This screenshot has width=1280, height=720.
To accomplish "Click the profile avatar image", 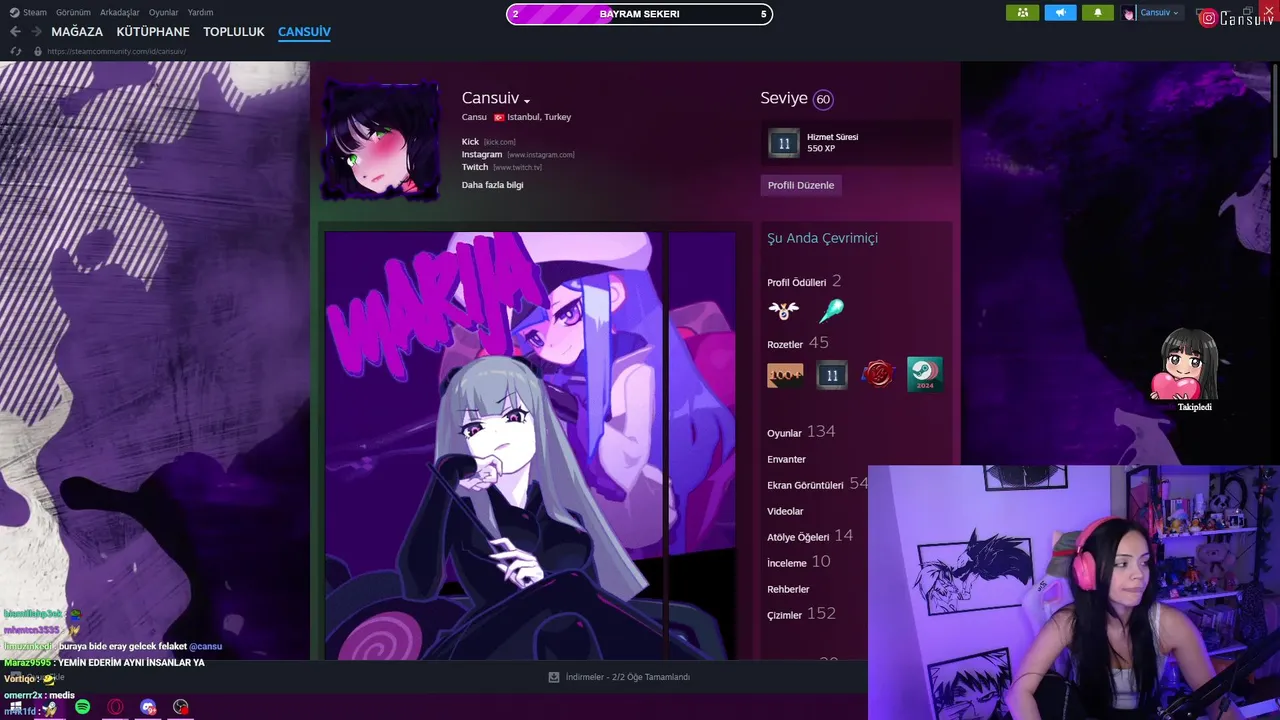I will pyautogui.click(x=381, y=140).
